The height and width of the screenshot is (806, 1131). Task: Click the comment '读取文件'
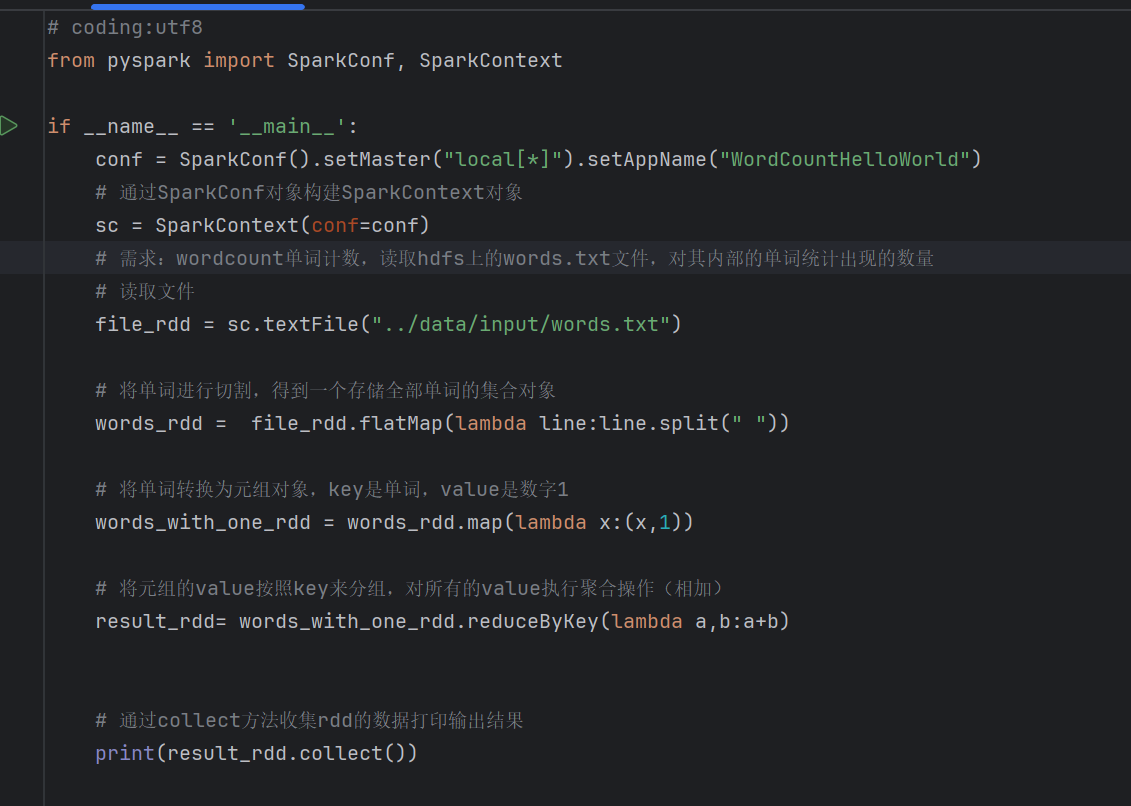pos(157,292)
